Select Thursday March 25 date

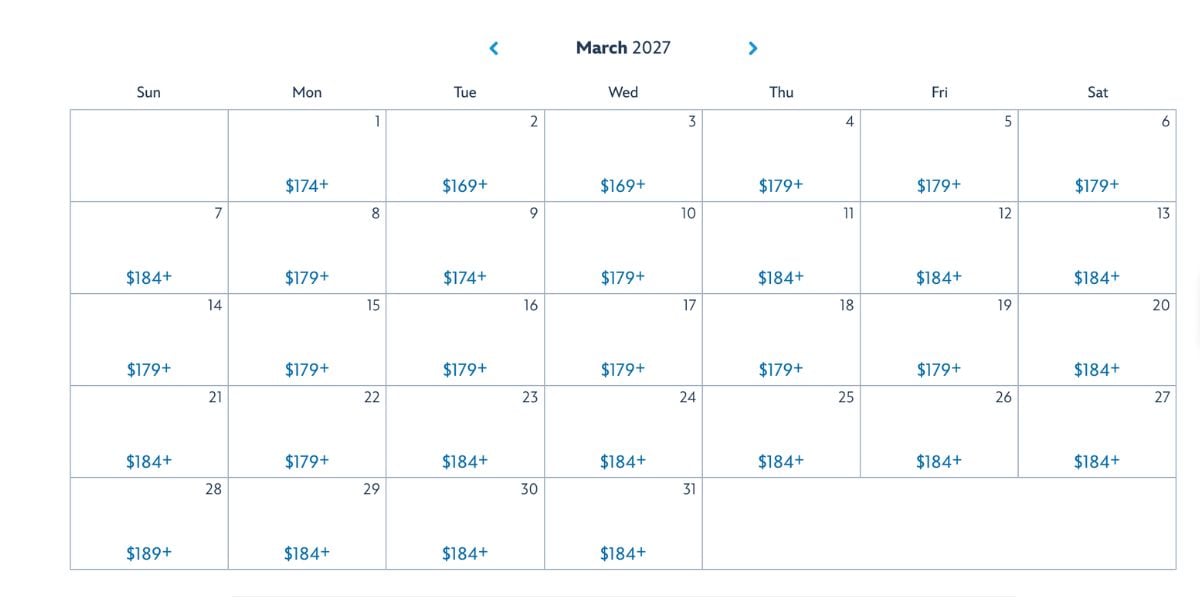click(x=781, y=432)
